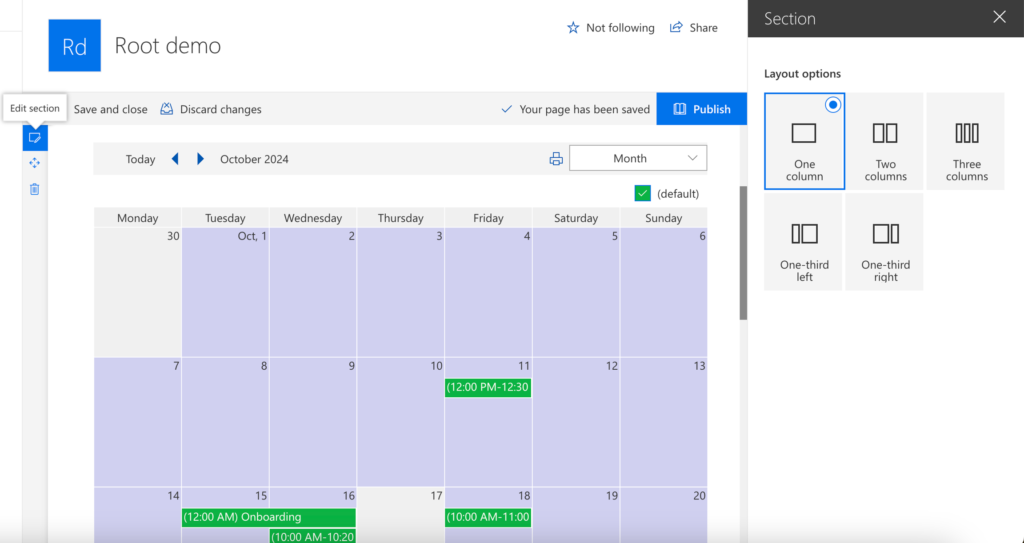Click the page vertical scrollbar
1024x543 pixels.
[743, 253]
